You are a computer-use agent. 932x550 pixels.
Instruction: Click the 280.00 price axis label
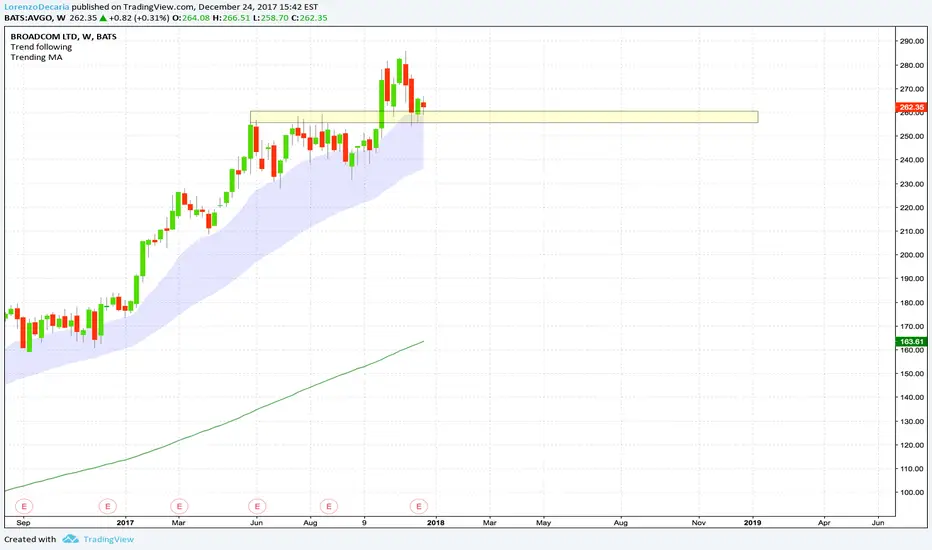(x=912, y=65)
